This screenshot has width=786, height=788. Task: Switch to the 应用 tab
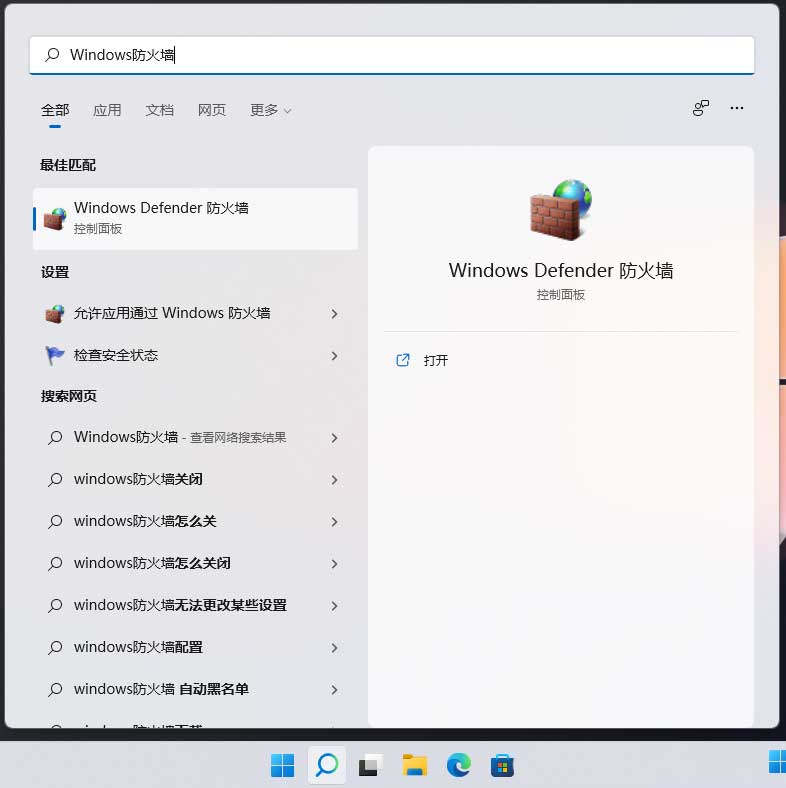pos(107,110)
